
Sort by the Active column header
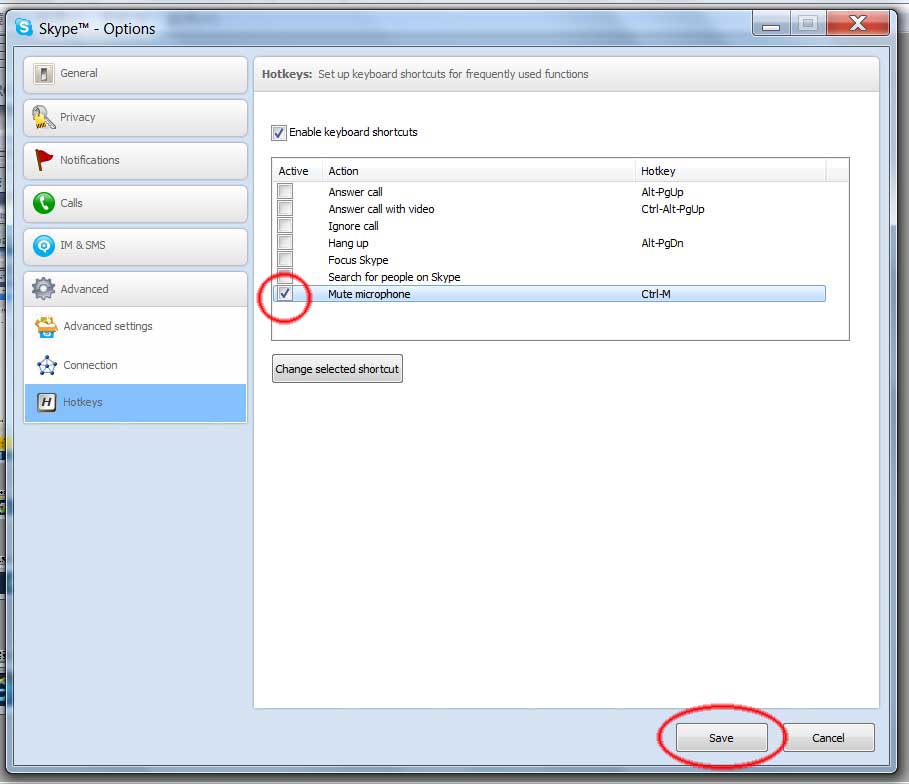pos(297,171)
